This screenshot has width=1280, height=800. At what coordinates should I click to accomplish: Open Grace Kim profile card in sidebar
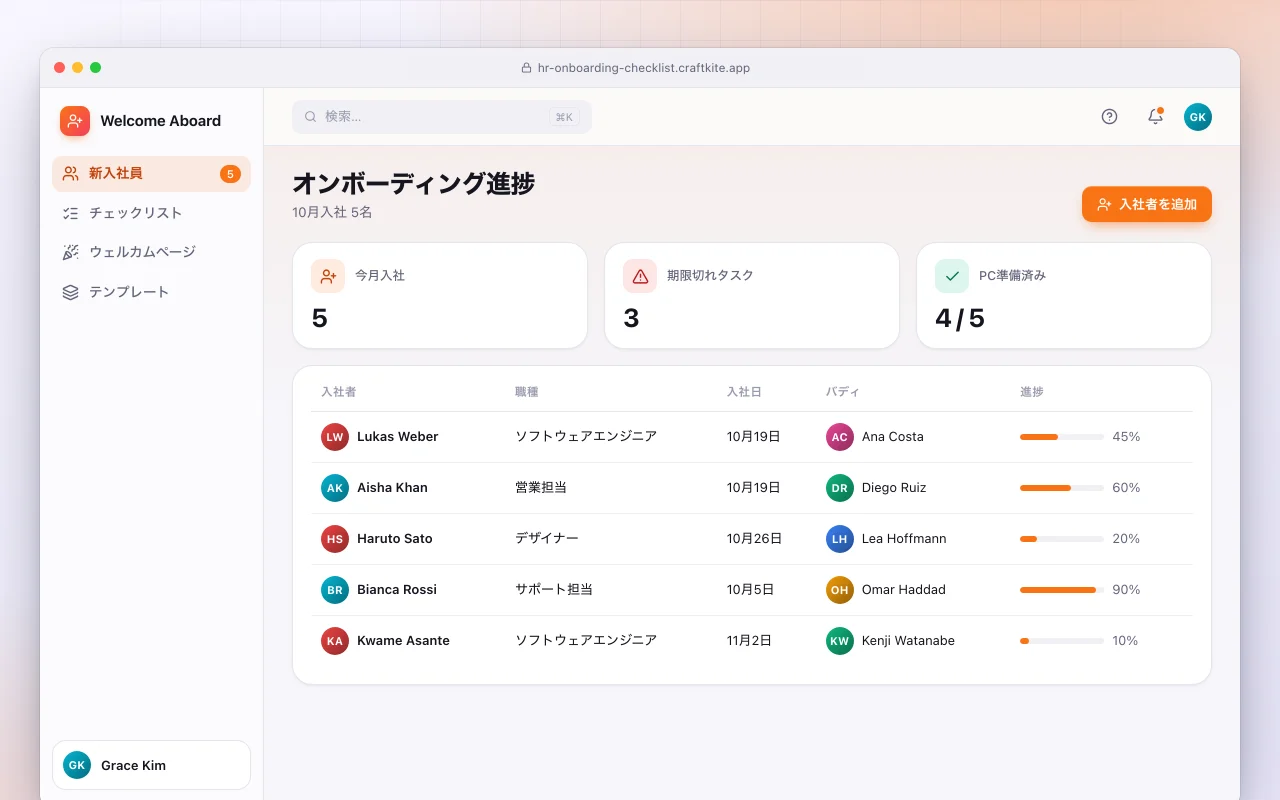coord(151,765)
